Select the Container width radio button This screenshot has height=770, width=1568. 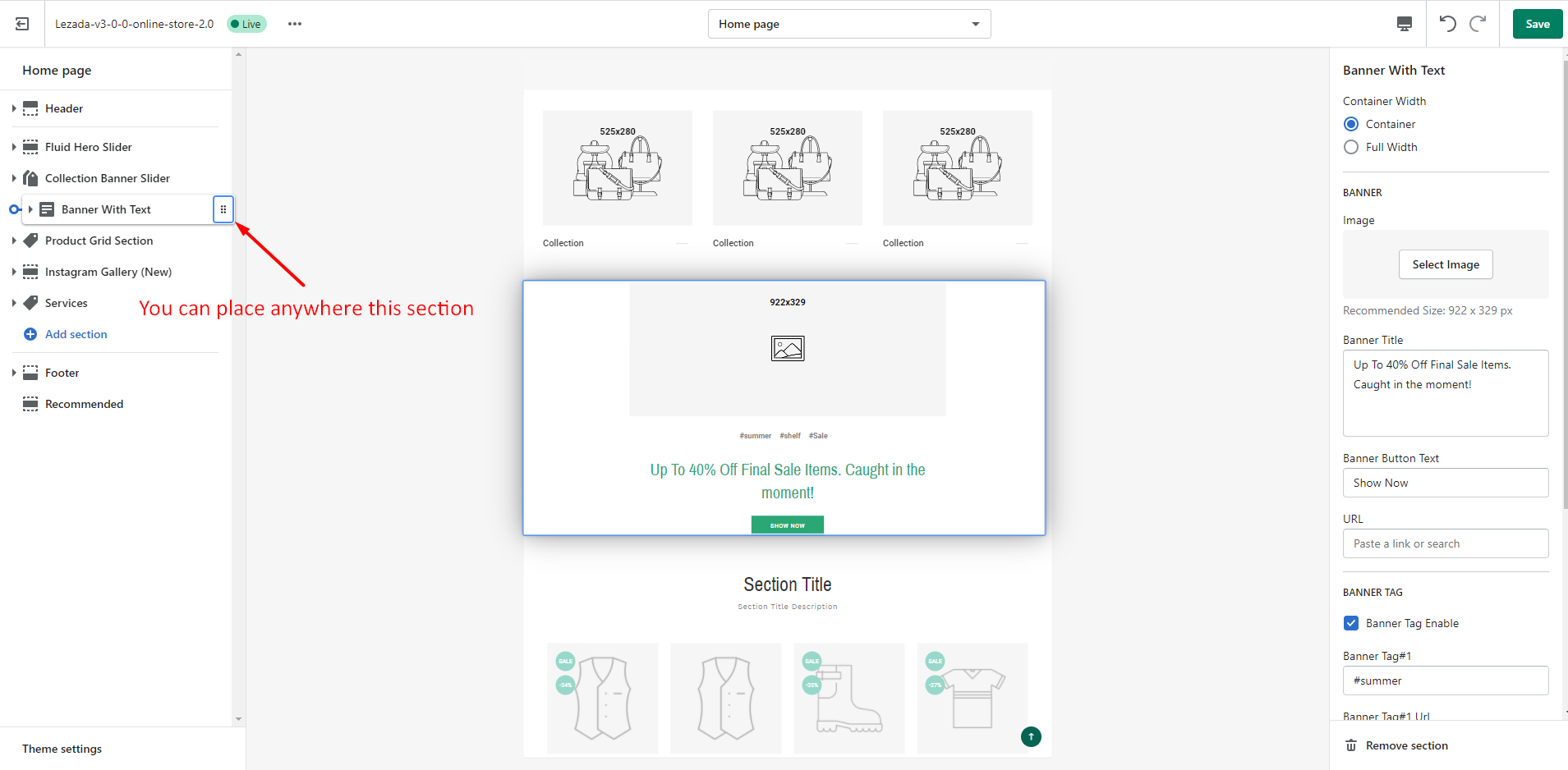click(x=1351, y=123)
